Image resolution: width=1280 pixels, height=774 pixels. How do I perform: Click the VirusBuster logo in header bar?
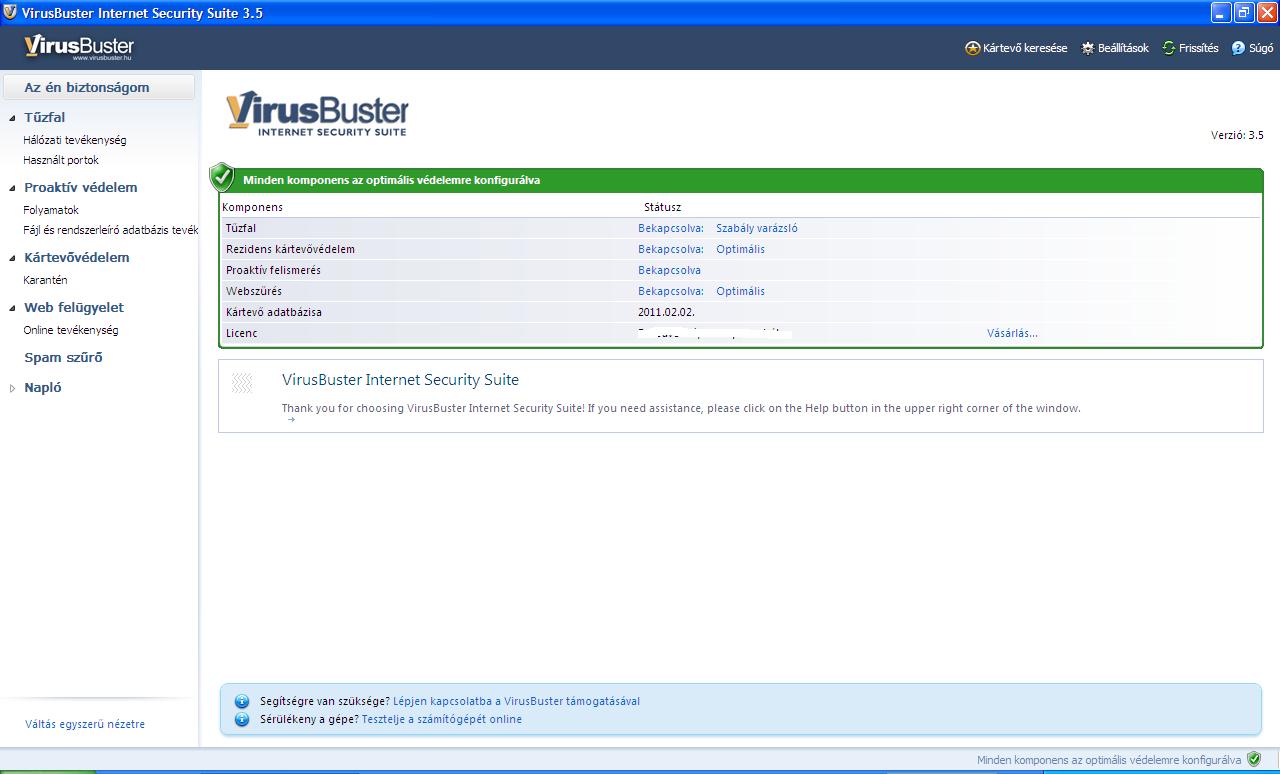click(79, 47)
